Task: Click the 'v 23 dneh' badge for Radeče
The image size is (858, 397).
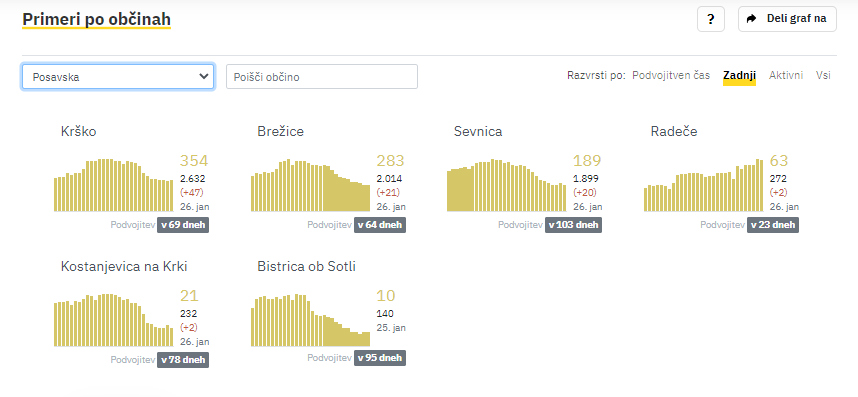Action: tap(773, 225)
